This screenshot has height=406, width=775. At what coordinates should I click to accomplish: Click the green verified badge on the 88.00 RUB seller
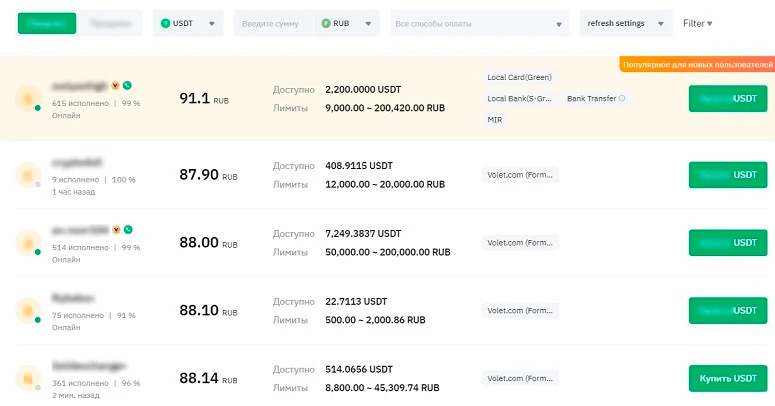pos(128,229)
